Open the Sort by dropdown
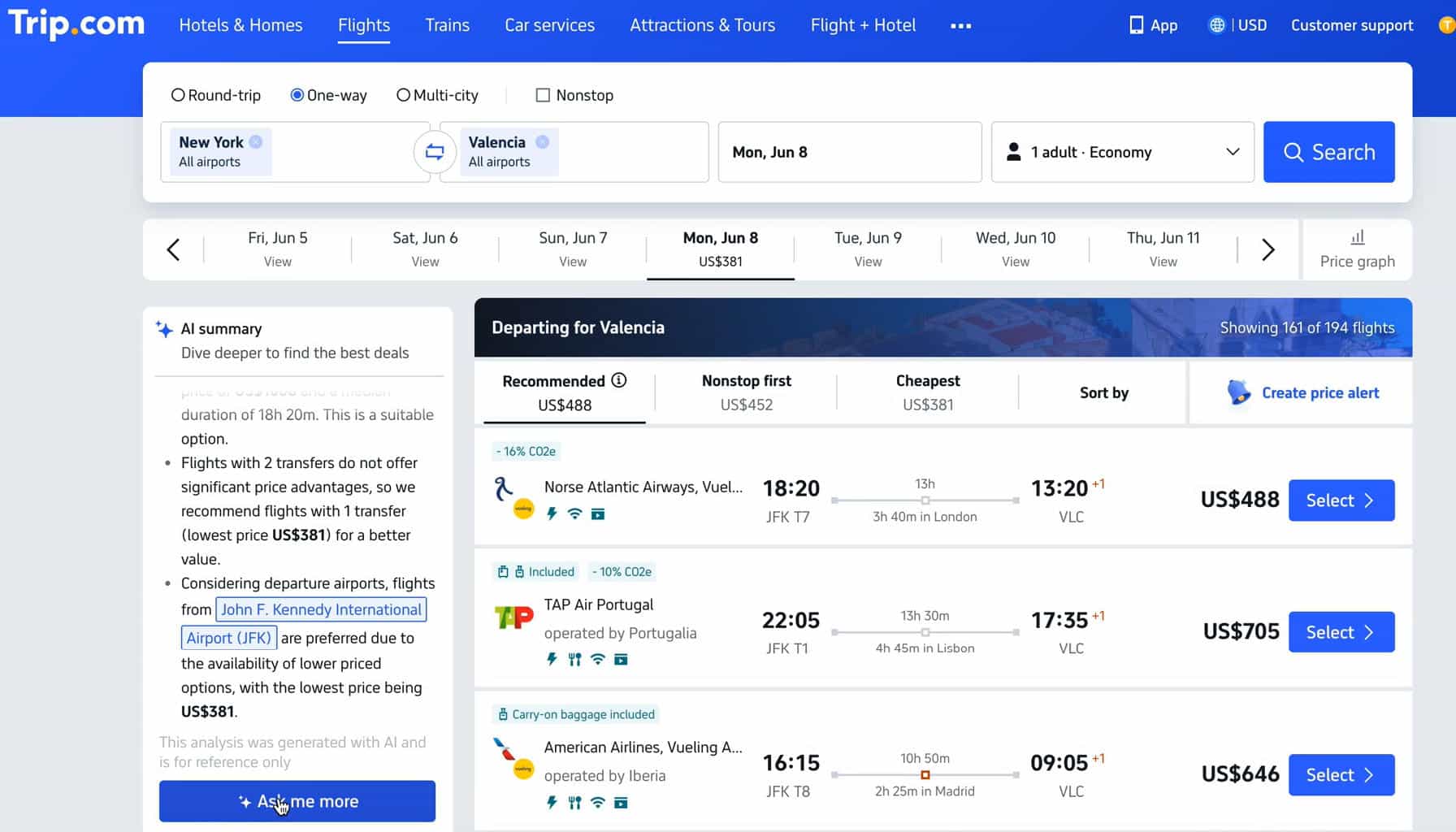Viewport: 1456px width, 832px height. [x=1103, y=392]
